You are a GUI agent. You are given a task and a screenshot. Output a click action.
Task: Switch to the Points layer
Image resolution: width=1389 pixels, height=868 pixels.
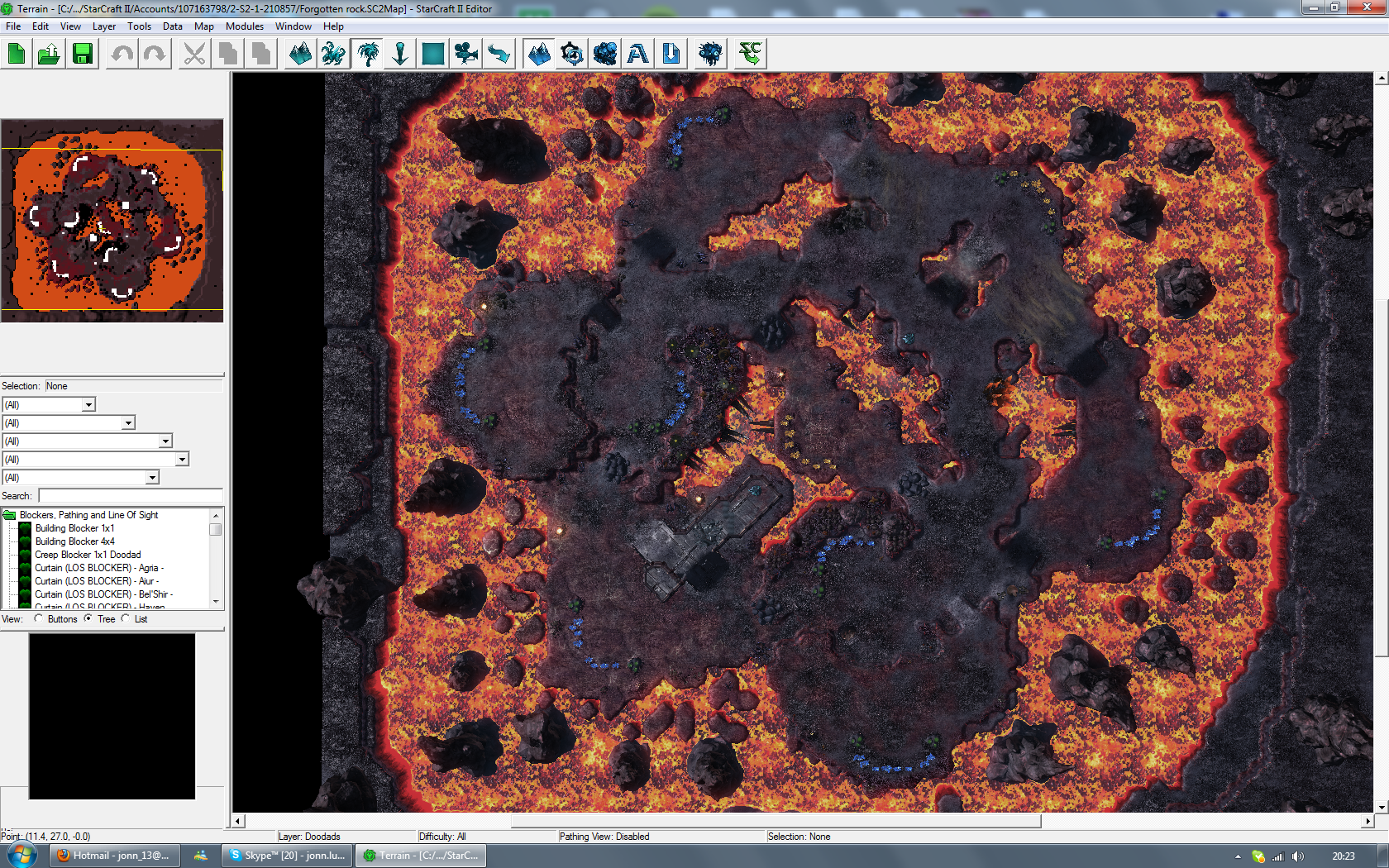pyautogui.click(x=400, y=55)
